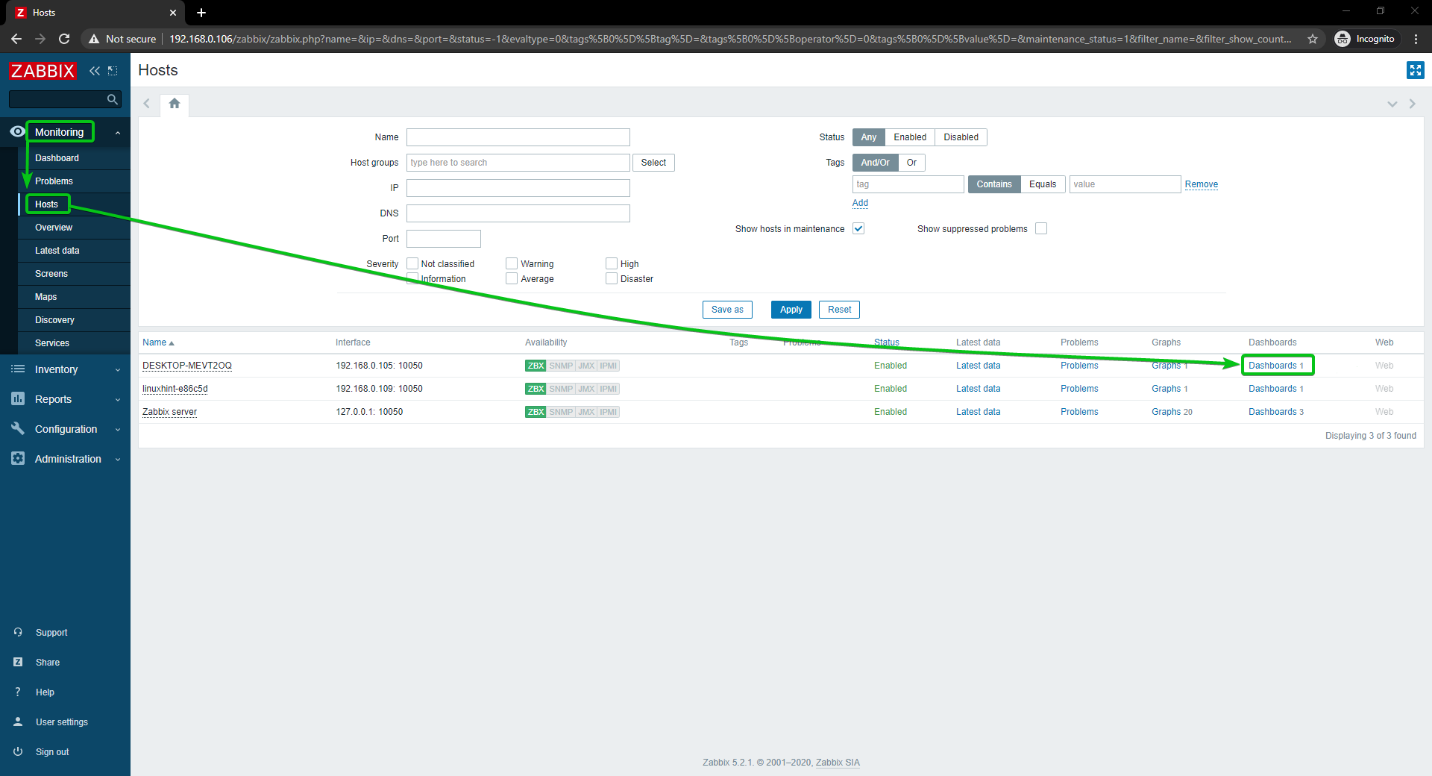Click the tag name input field
The width and height of the screenshot is (1432, 776).
pos(908,184)
